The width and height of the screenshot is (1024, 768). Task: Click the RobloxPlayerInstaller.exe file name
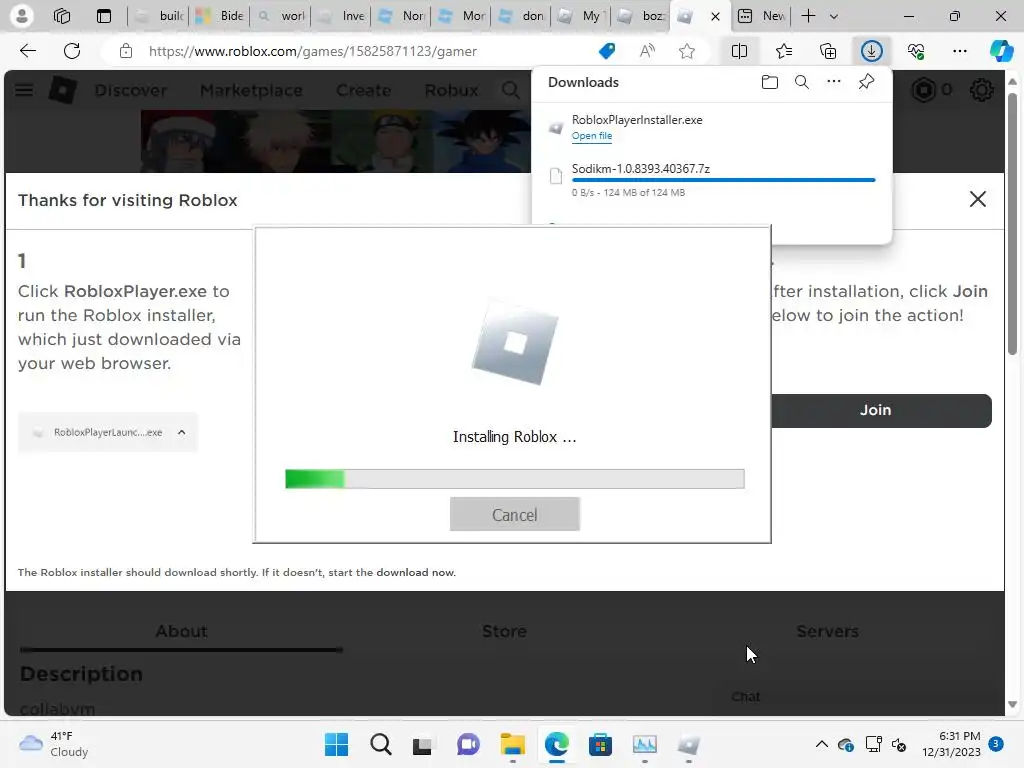point(637,120)
